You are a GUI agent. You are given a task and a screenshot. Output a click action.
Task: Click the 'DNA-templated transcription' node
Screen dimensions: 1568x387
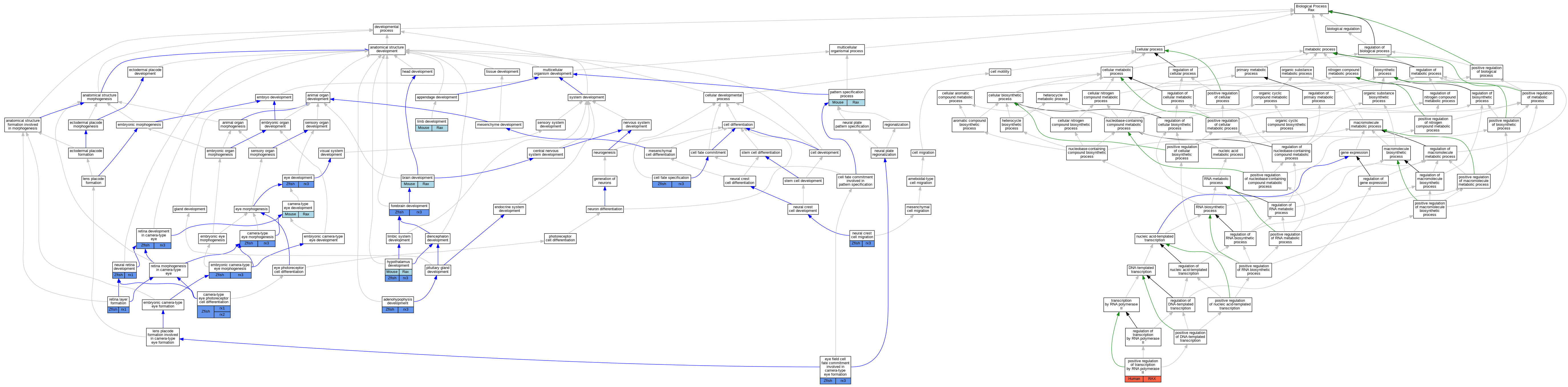[x=1141, y=270]
